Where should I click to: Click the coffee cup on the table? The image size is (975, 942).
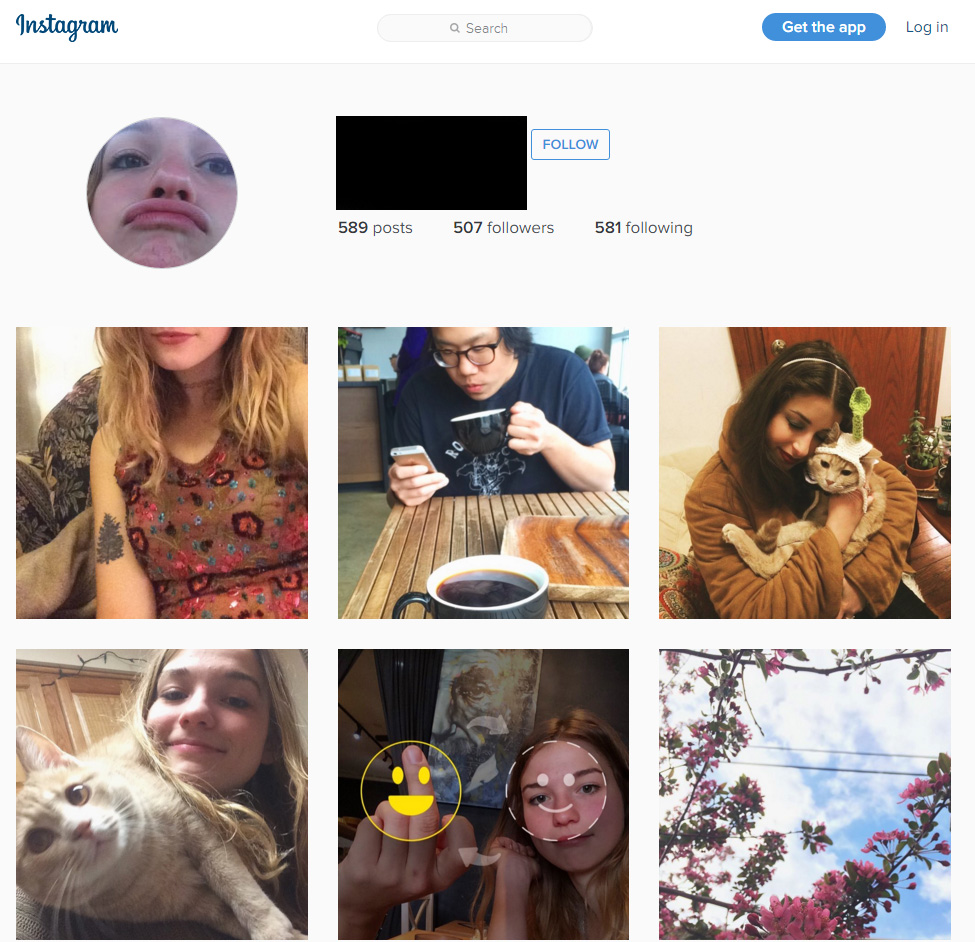473,587
